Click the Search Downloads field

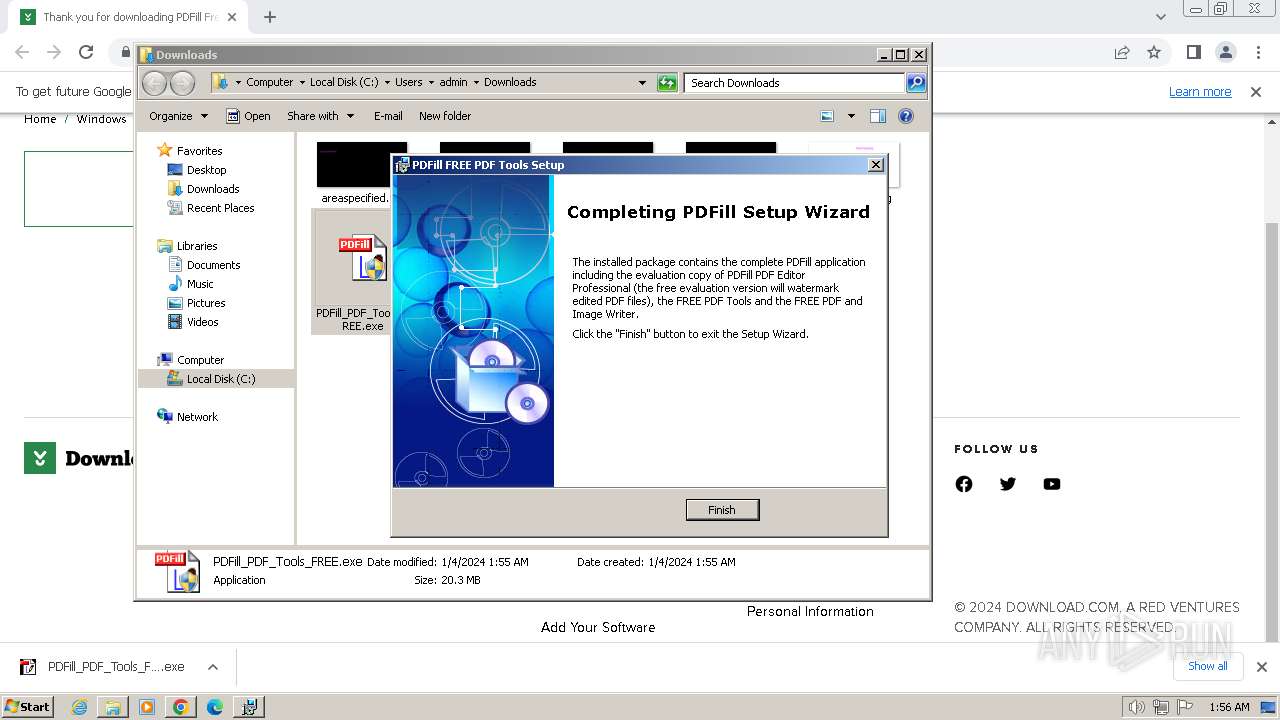[x=795, y=83]
